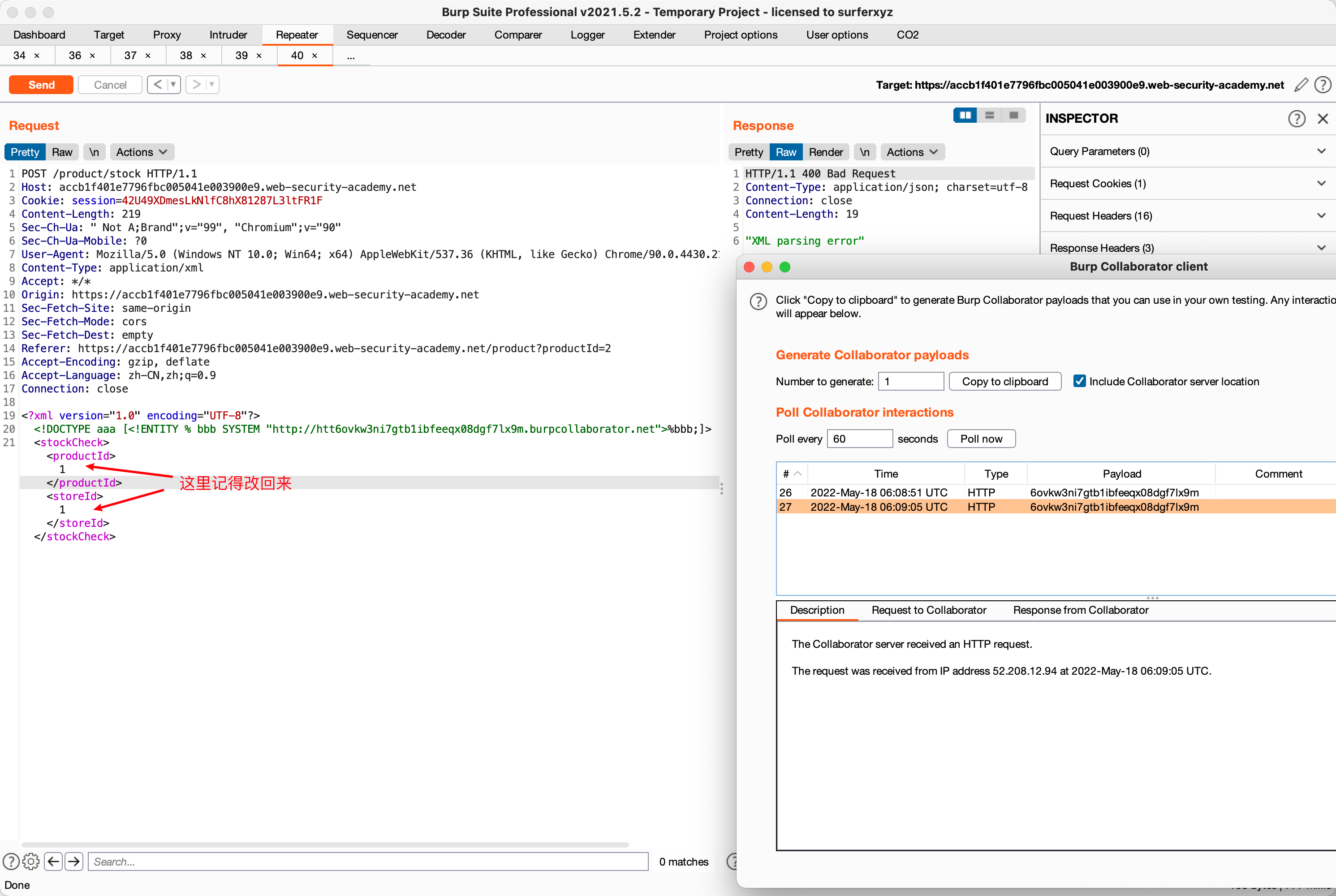Click the Send button
Viewport: 1336px width, 896px height.
41,85
